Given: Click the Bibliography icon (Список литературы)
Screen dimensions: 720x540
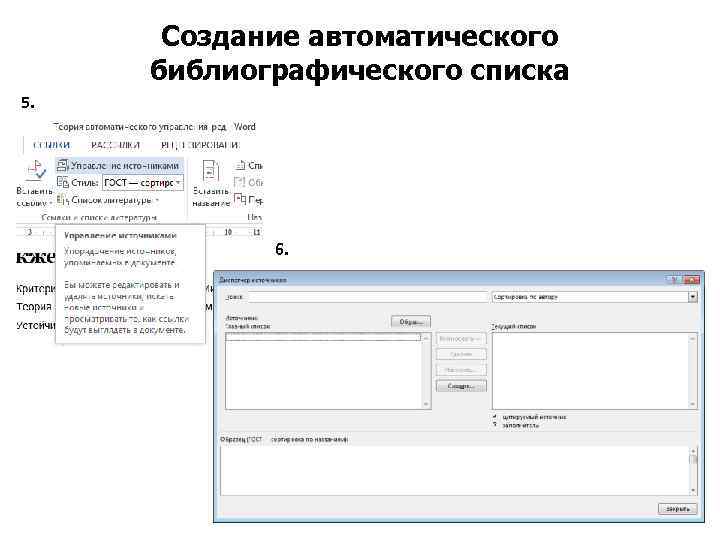Looking at the screenshot, I should pos(62,200).
